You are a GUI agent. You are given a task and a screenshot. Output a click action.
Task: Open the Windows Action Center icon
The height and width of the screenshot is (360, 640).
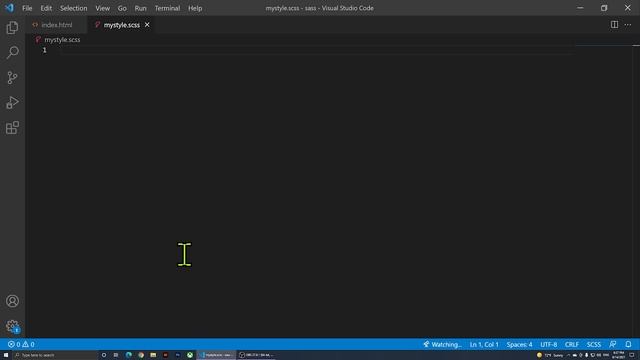(632, 355)
